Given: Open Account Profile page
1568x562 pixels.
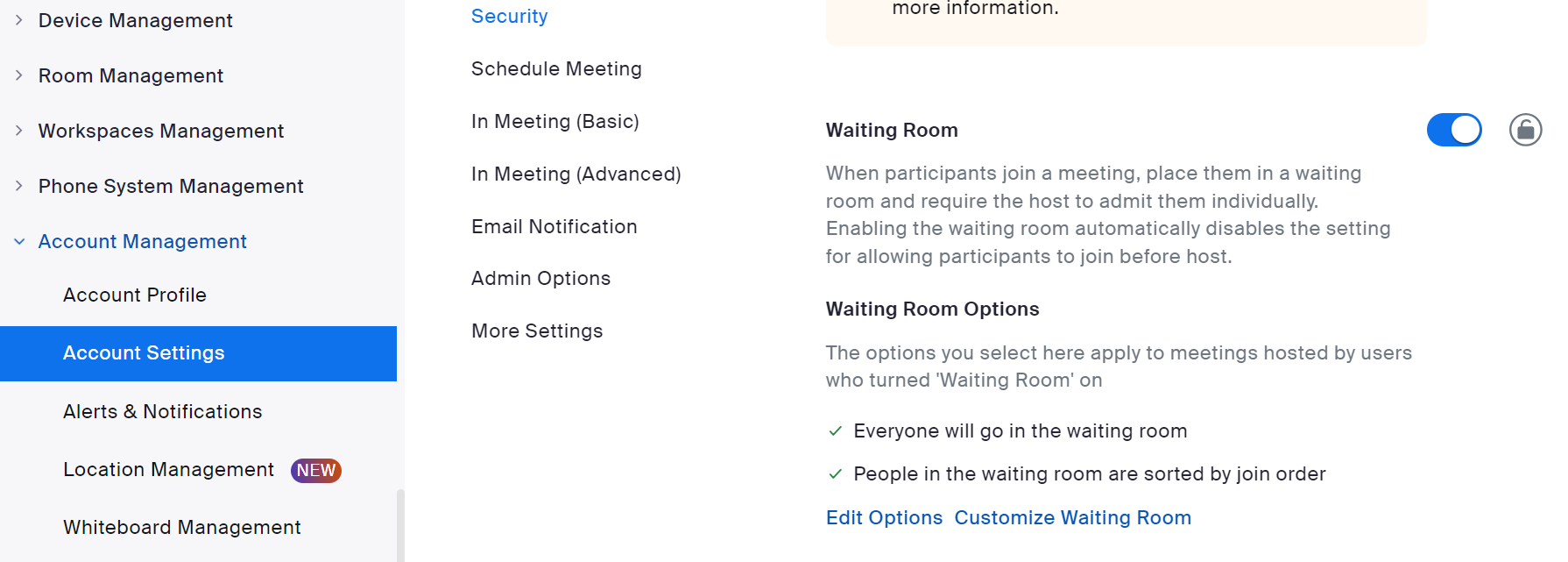Looking at the screenshot, I should [x=135, y=295].
